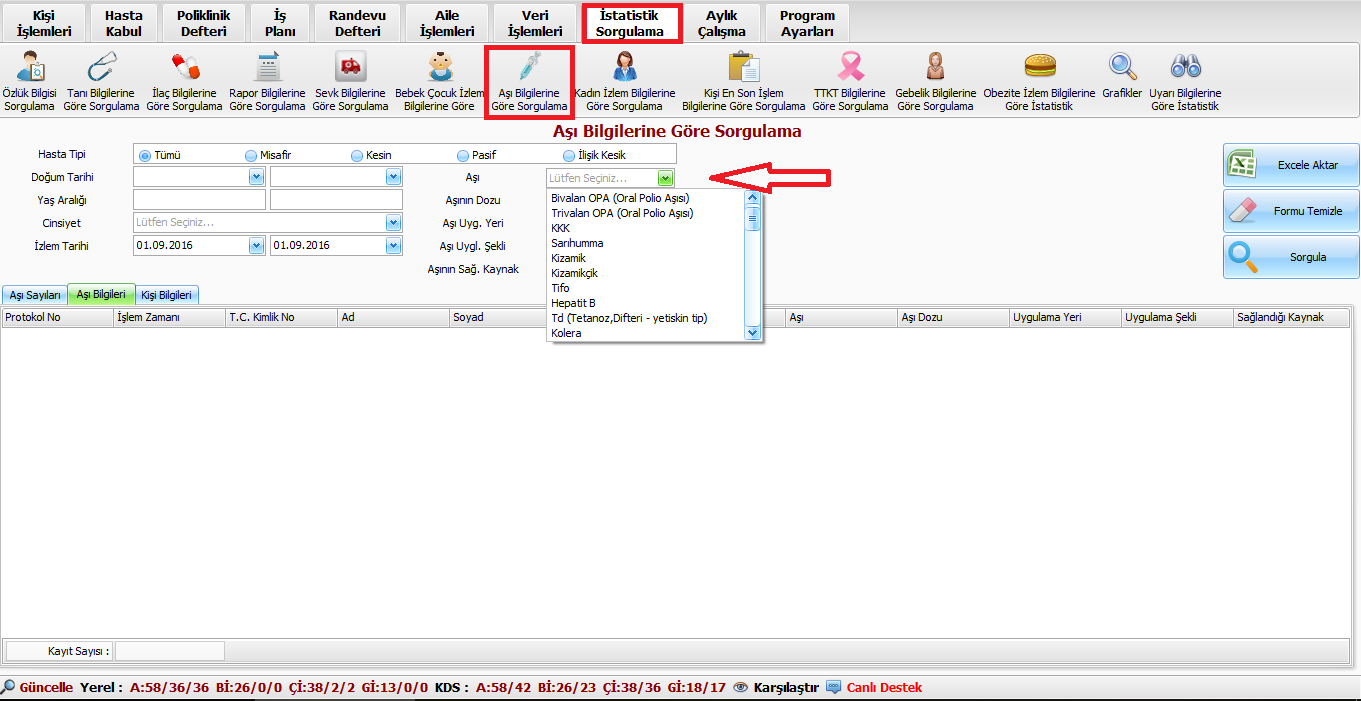The width and height of the screenshot is (1361, 701).
Task: Collapse the Aşı dropdown via its arrow
Action: coord(665,178)
